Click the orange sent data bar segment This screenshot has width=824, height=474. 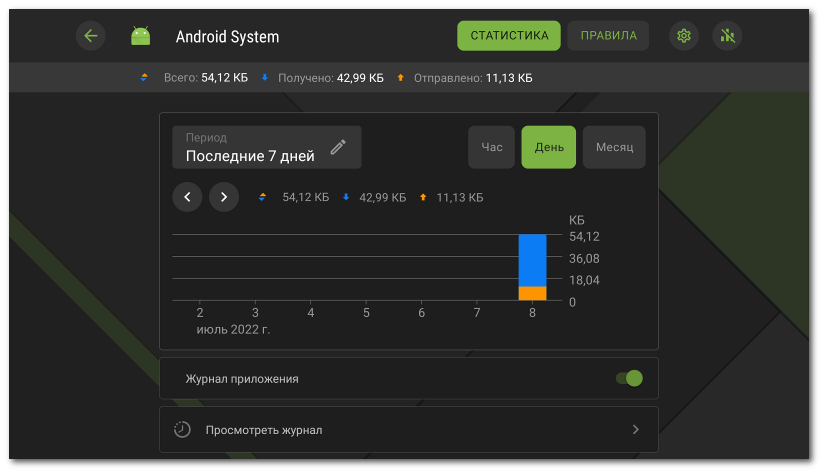pos(532,293)
